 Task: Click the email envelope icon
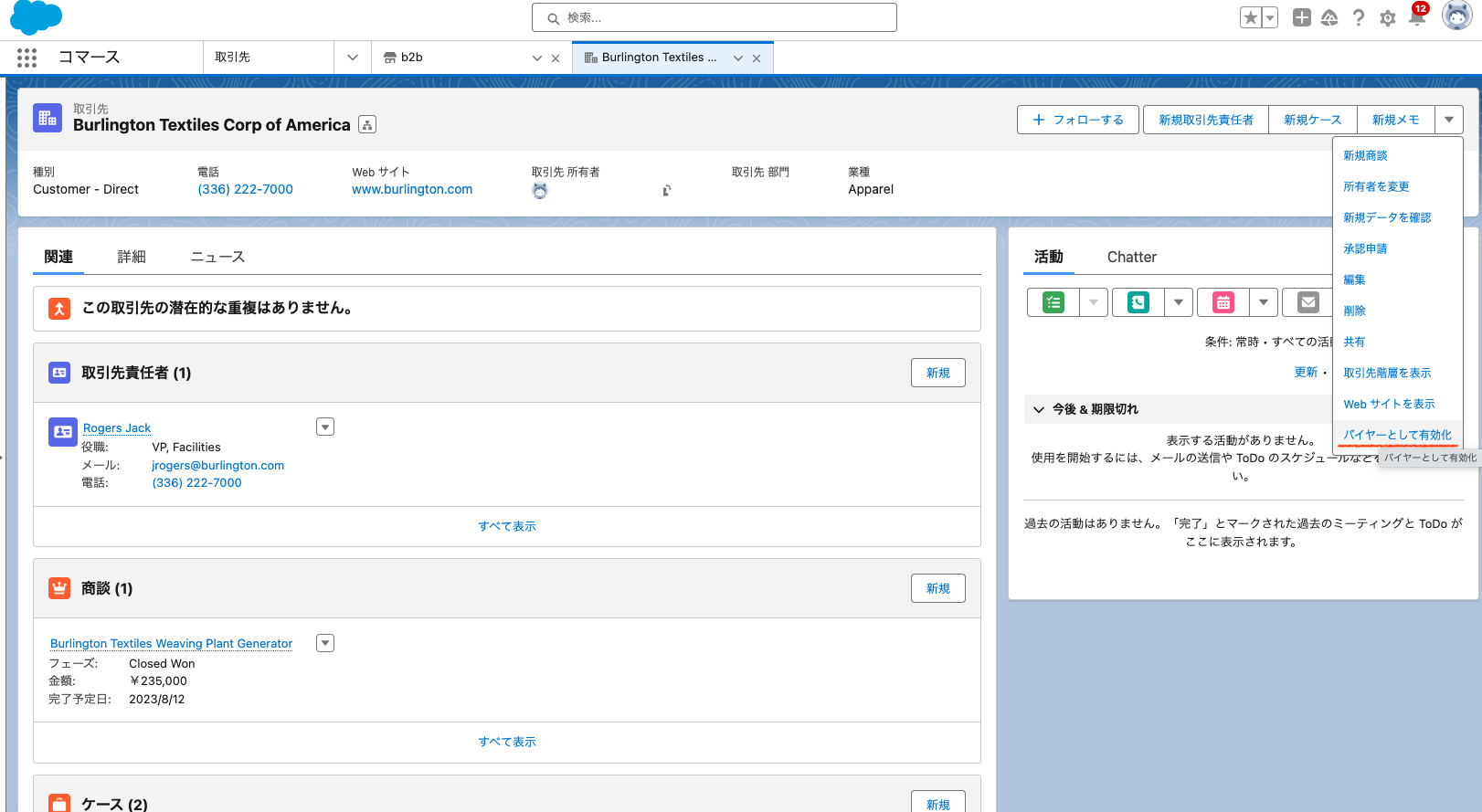[x=1308, y=302]
